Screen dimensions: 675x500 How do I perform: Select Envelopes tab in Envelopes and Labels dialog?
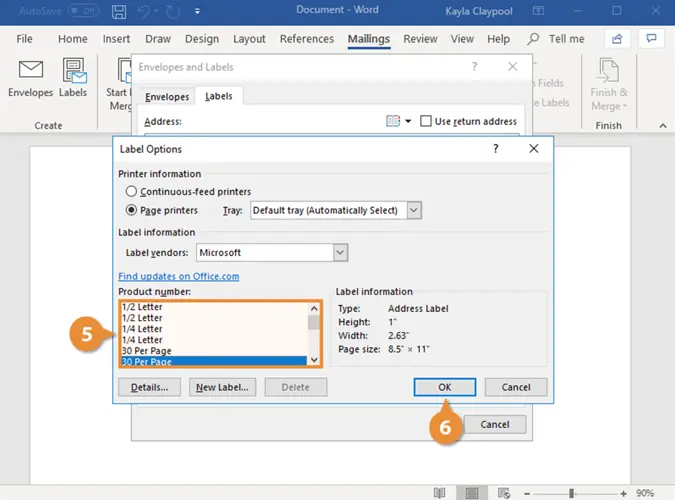167,97
